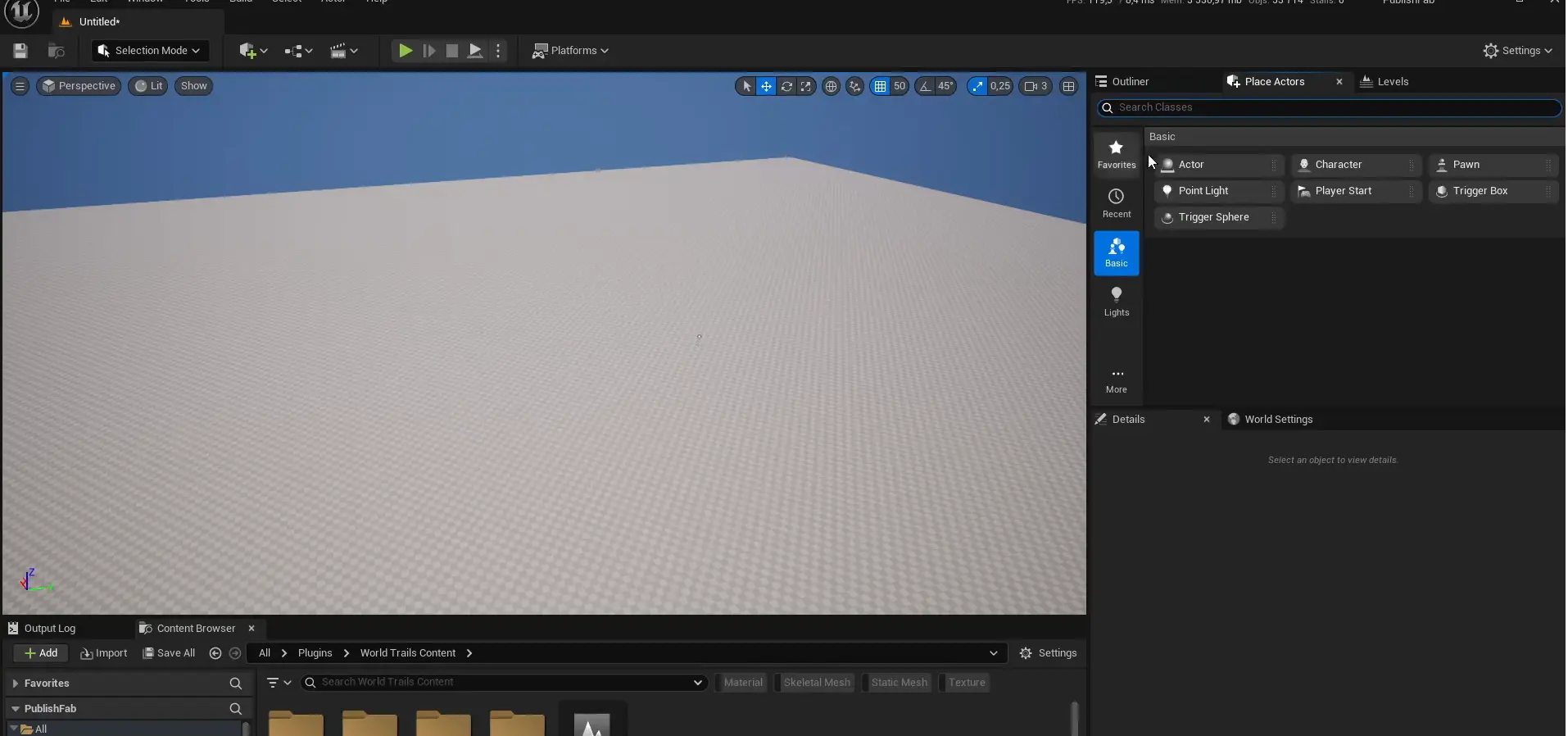Toggle viewport layout maximize icon
The height and width of the screenshot is (736, 1568).
tap(1068, 86)
